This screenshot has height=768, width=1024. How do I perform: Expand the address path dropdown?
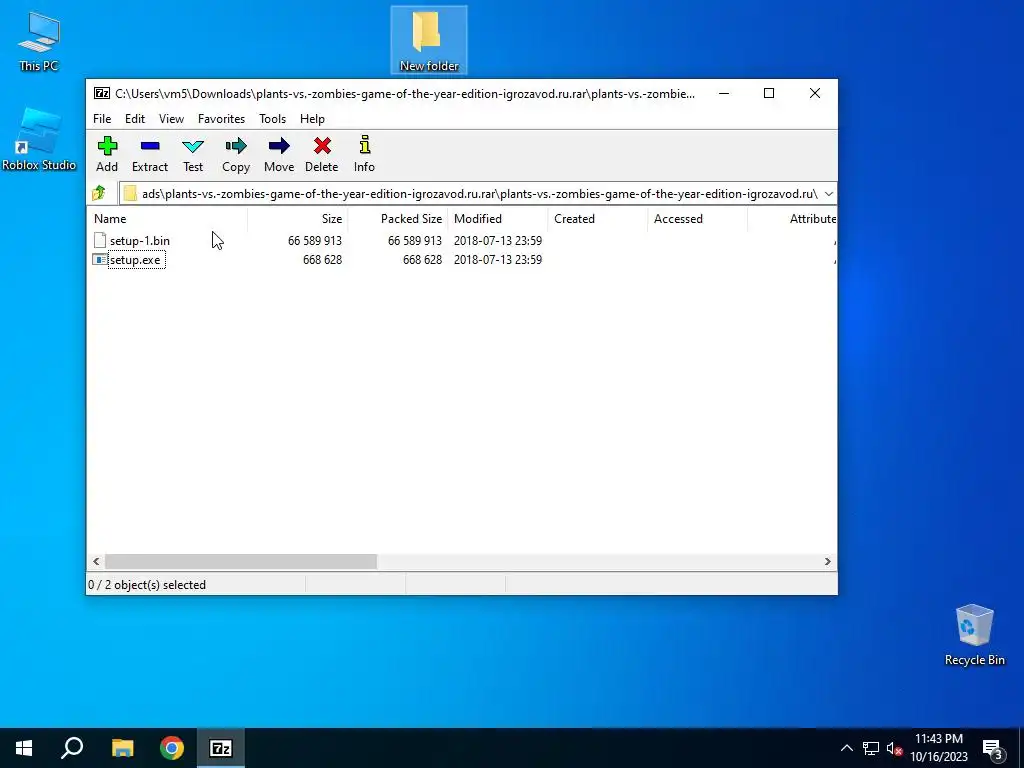coord(829,194)
